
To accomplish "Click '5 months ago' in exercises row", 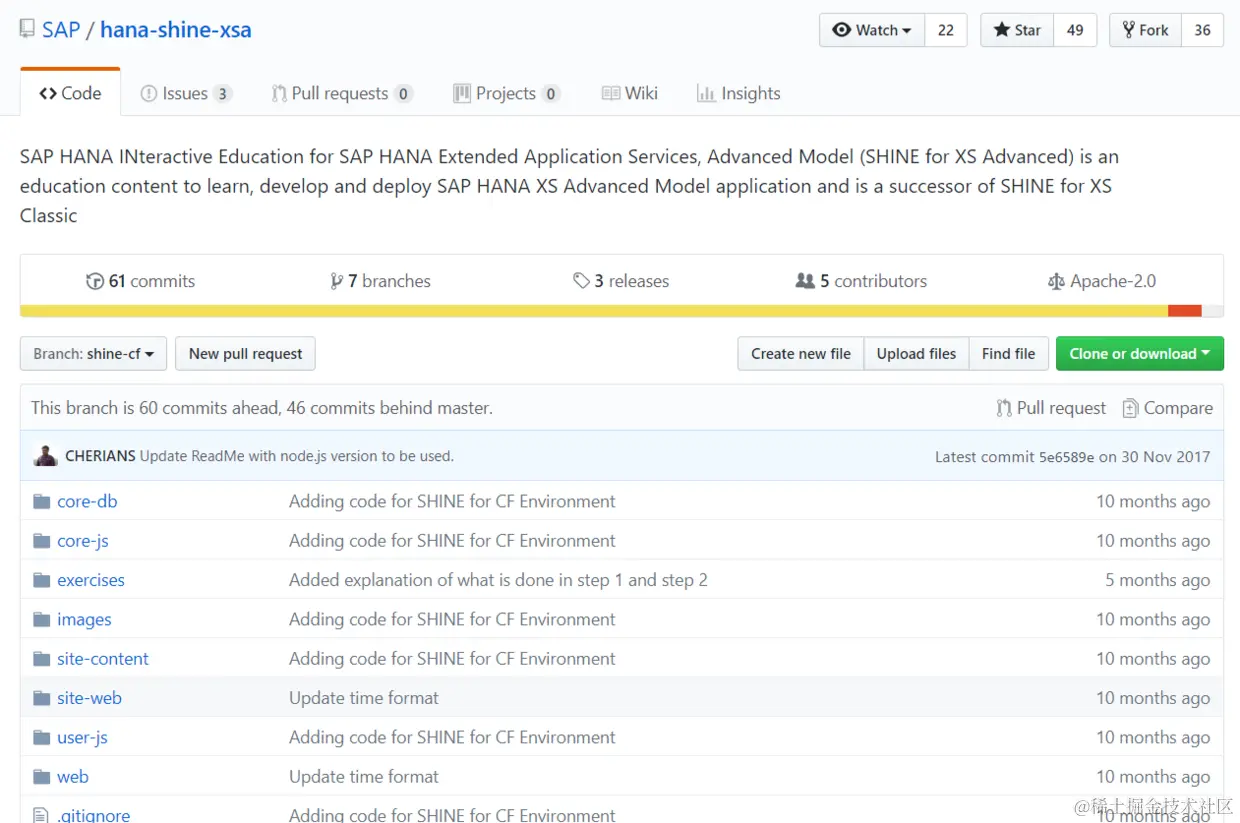I will [1157, 580].
